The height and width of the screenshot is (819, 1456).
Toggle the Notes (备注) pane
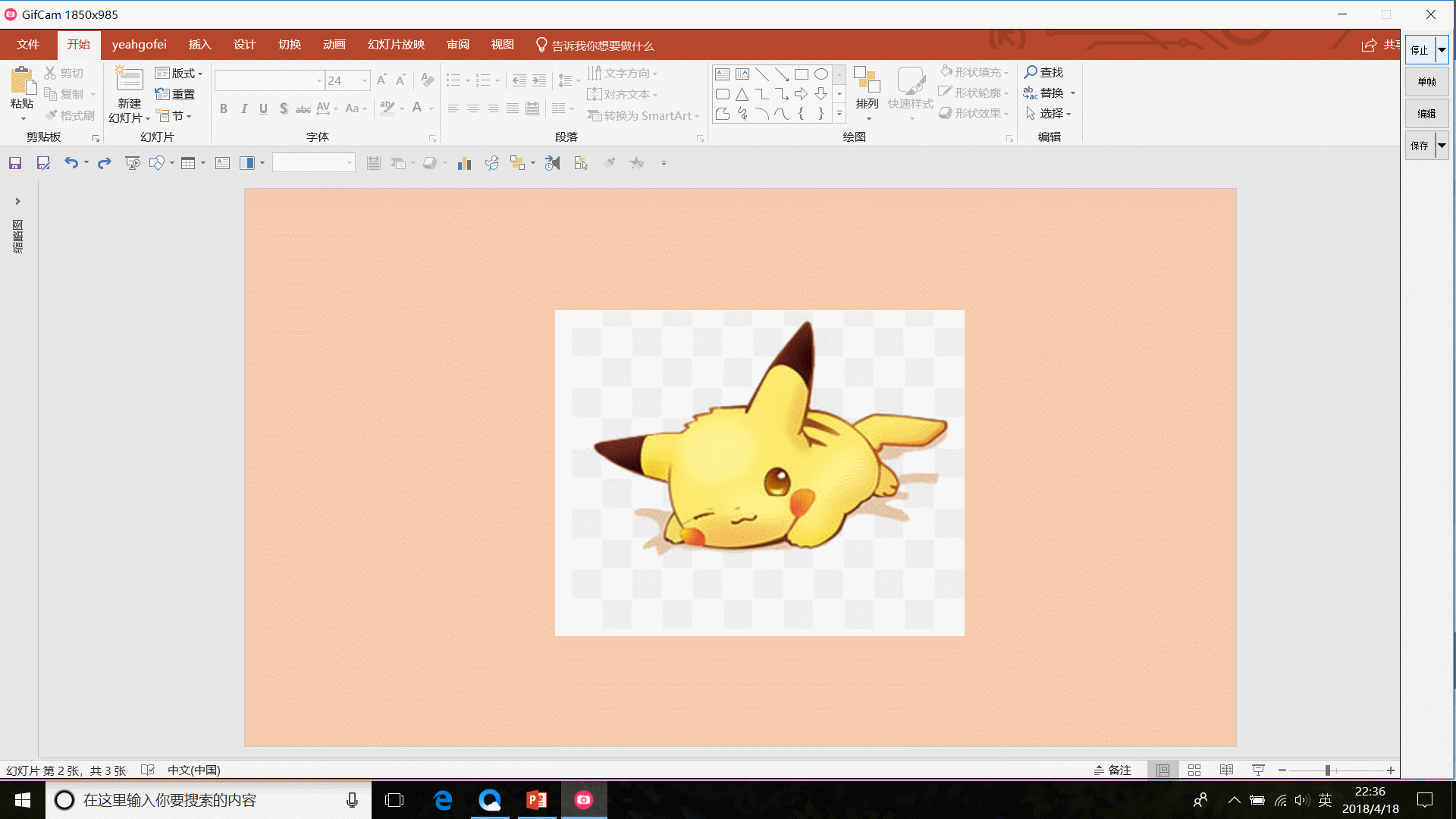tap(1112, 770)
